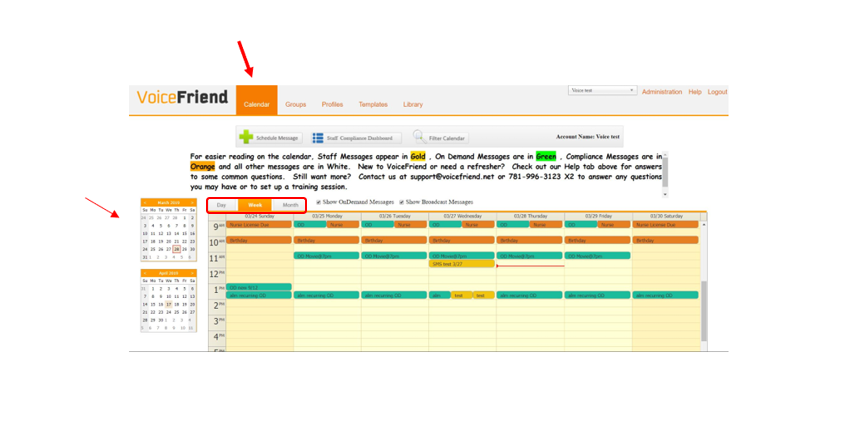The image size is (847, 423).
Task: Click Account Name: Voice test label
Action: (587, 137)
